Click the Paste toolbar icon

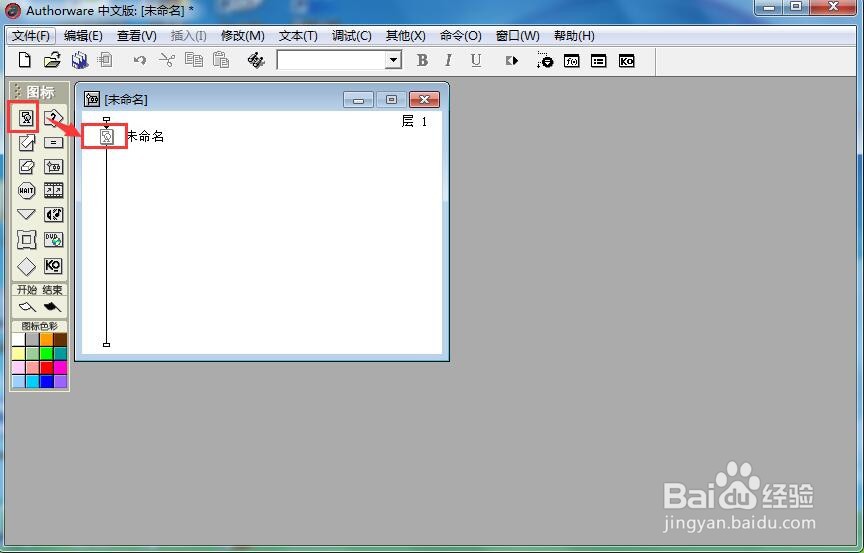point(221,59)
